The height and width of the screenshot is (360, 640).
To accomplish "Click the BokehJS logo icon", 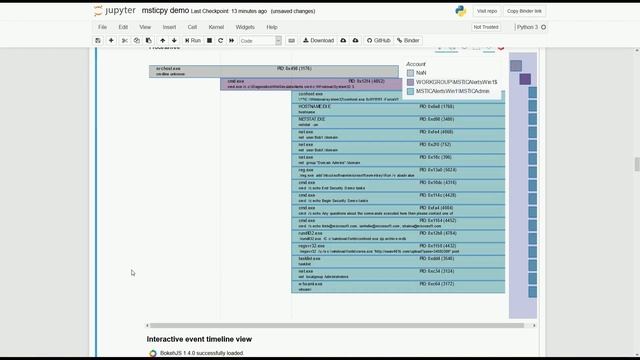I will tap(153, 353).
